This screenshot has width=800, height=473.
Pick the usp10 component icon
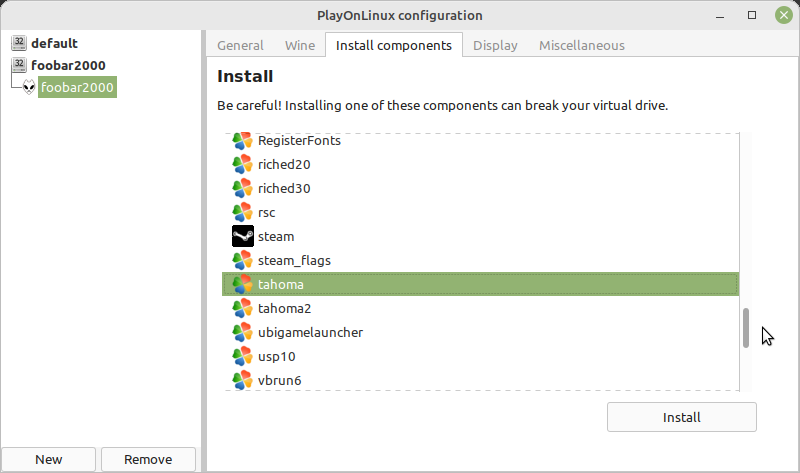[243, 356]
